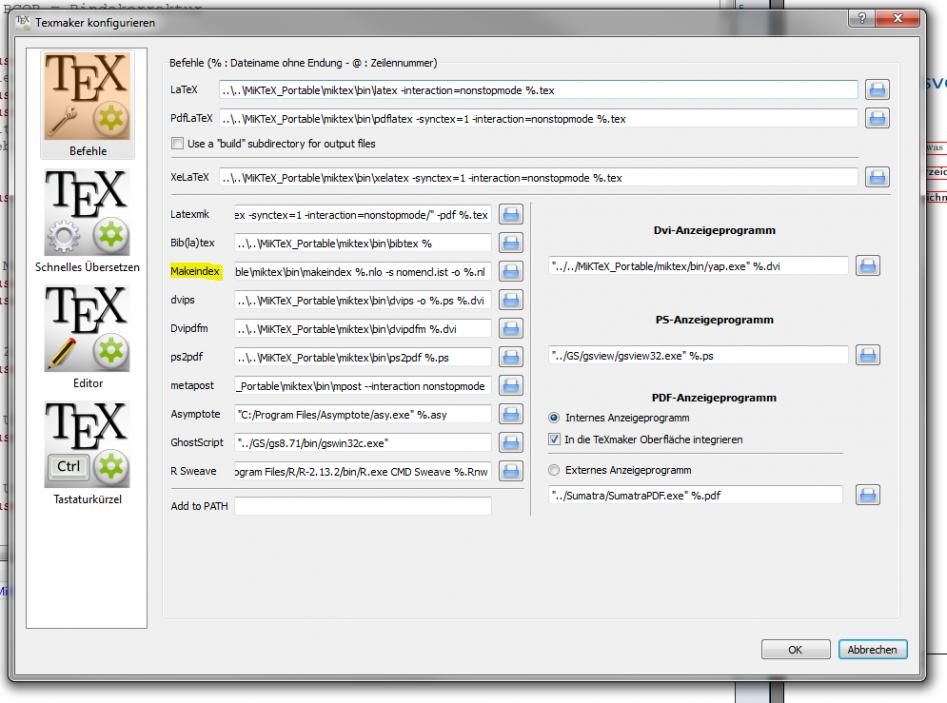Browse for the dvips command path
The height and width of the screenshot is (703, 947).
point(511,300)
